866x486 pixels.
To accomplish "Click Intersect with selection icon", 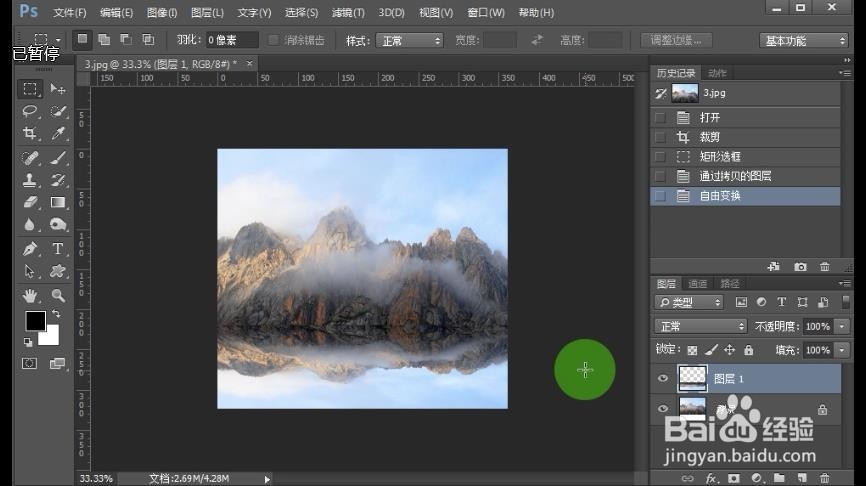I will pos(148,39).
